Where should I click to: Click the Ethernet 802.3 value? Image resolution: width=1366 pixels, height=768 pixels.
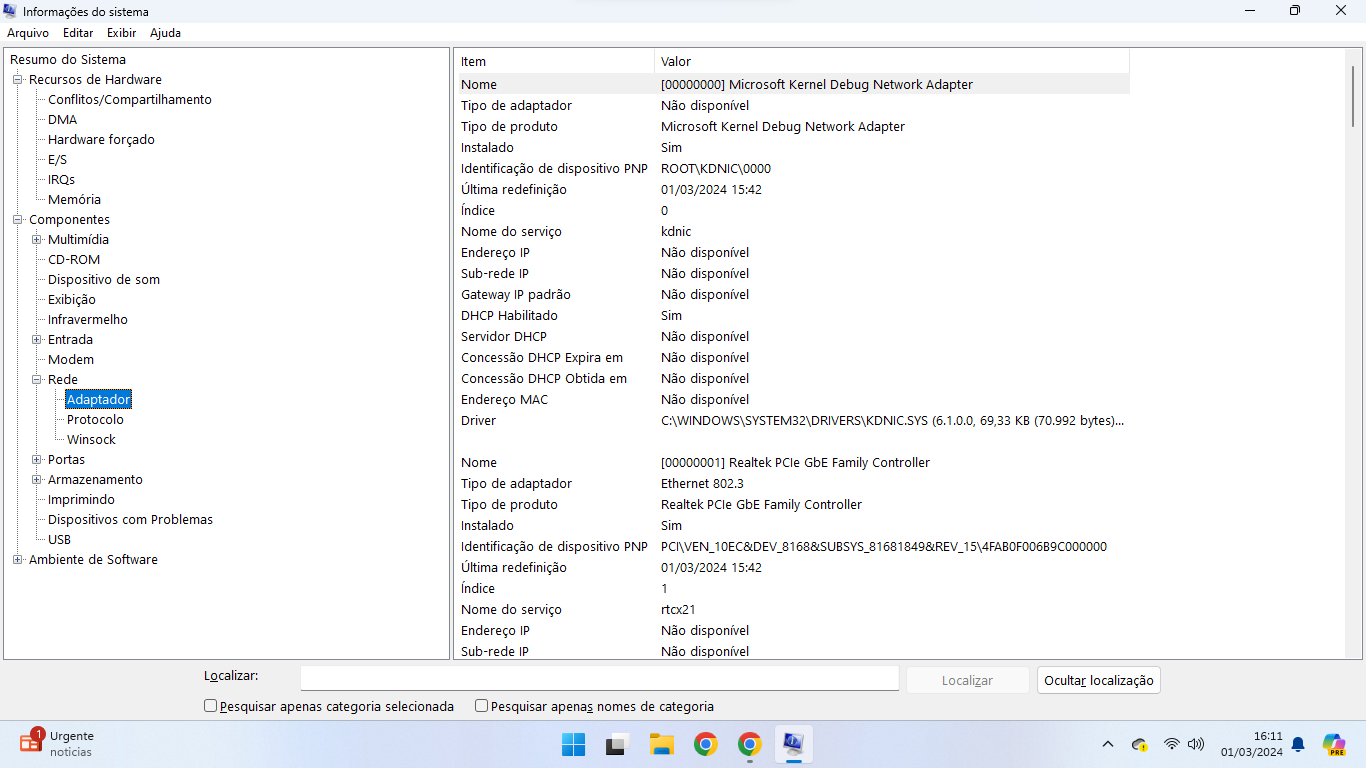click(703, 484)
